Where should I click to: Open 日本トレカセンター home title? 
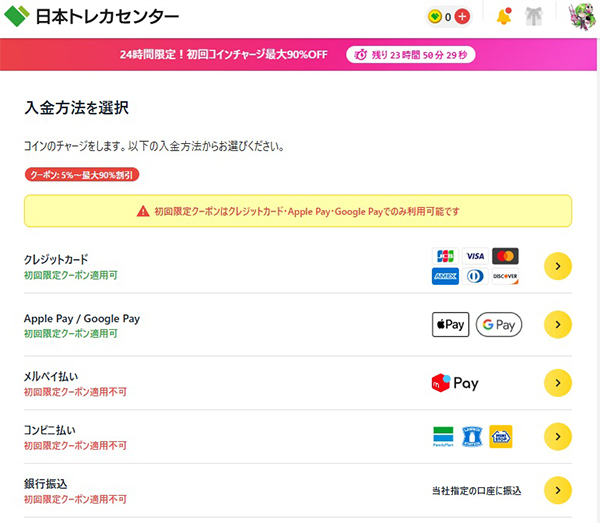107,16
